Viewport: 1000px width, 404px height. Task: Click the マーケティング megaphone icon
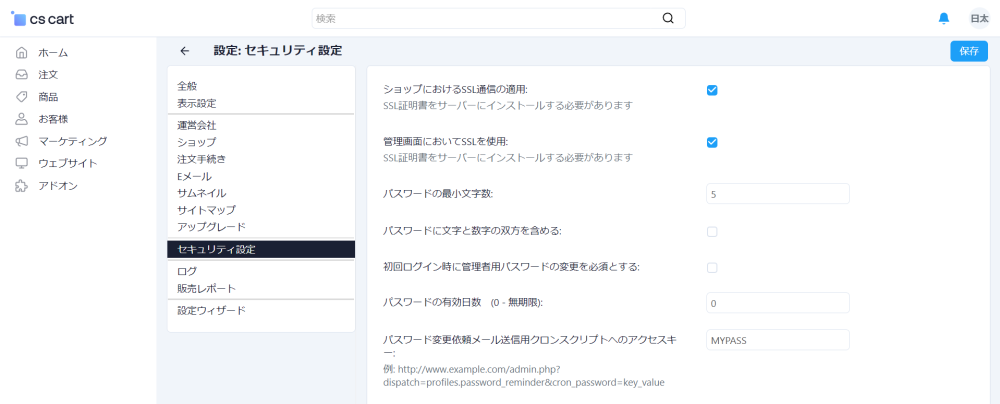coord(22,141)
